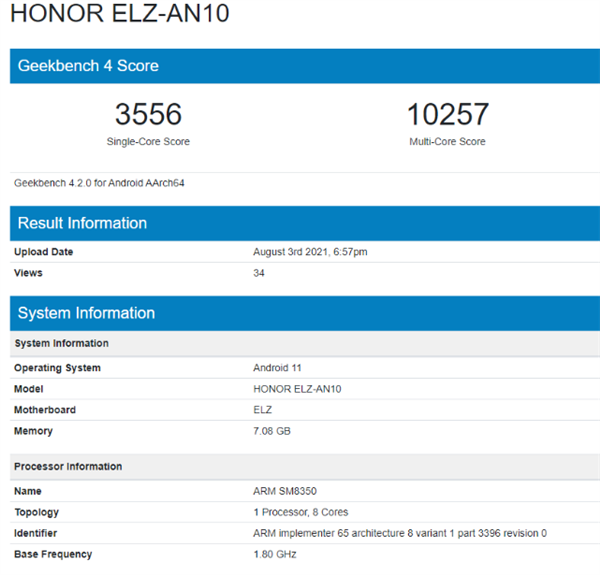The image size is (600, 575).
Task: Click the Model row label
Action: click(29, 389)
